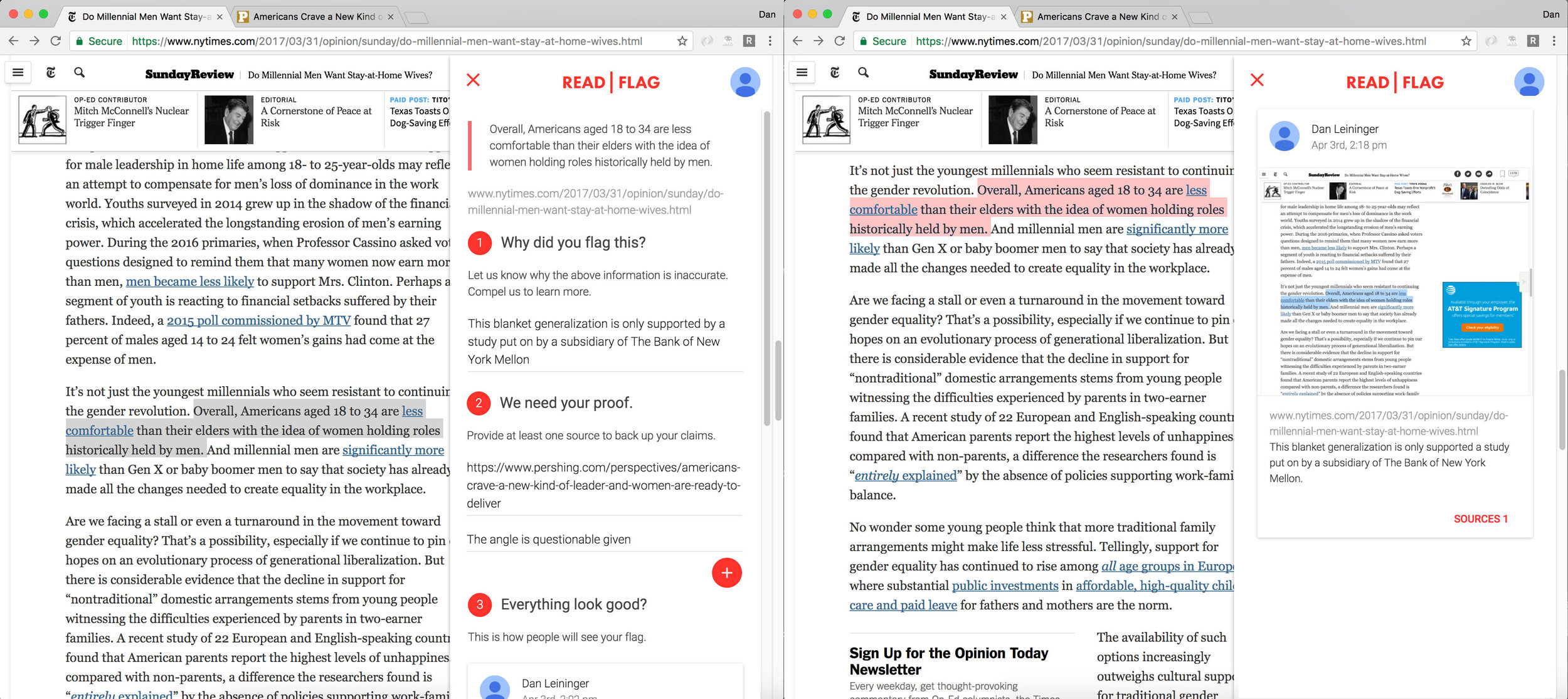Open 'less' link in left highlighted sentence
The height and width of the screenshot is (699, 1568).
click(412, 411)
